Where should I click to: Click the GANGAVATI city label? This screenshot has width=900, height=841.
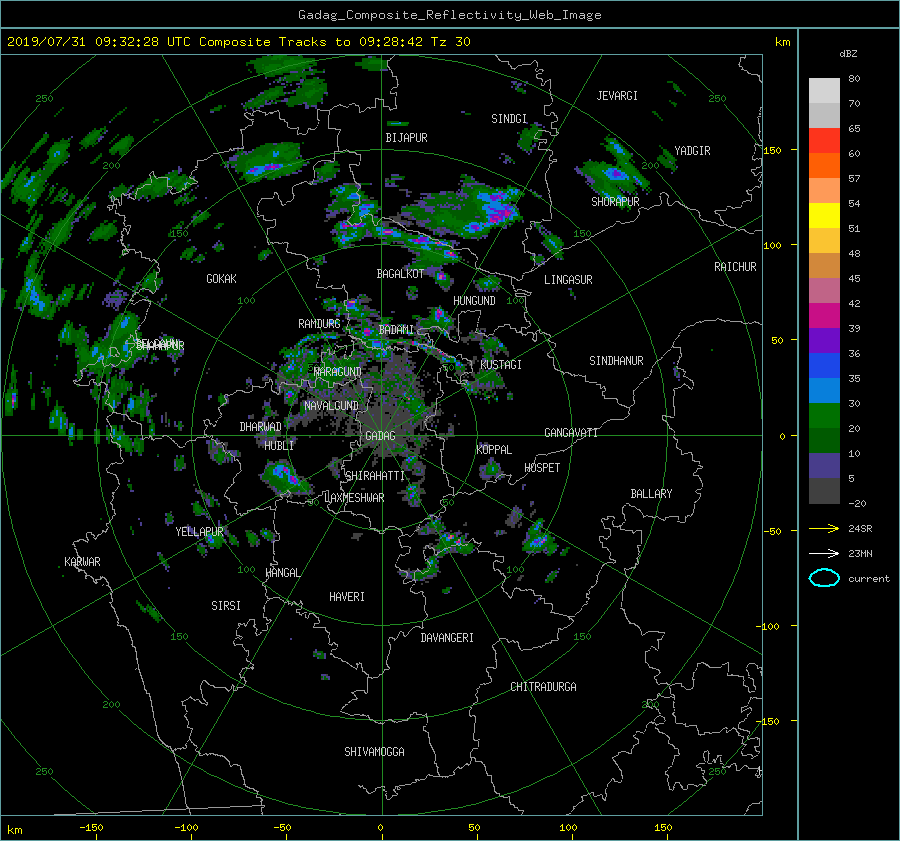[x=571, y=432]
